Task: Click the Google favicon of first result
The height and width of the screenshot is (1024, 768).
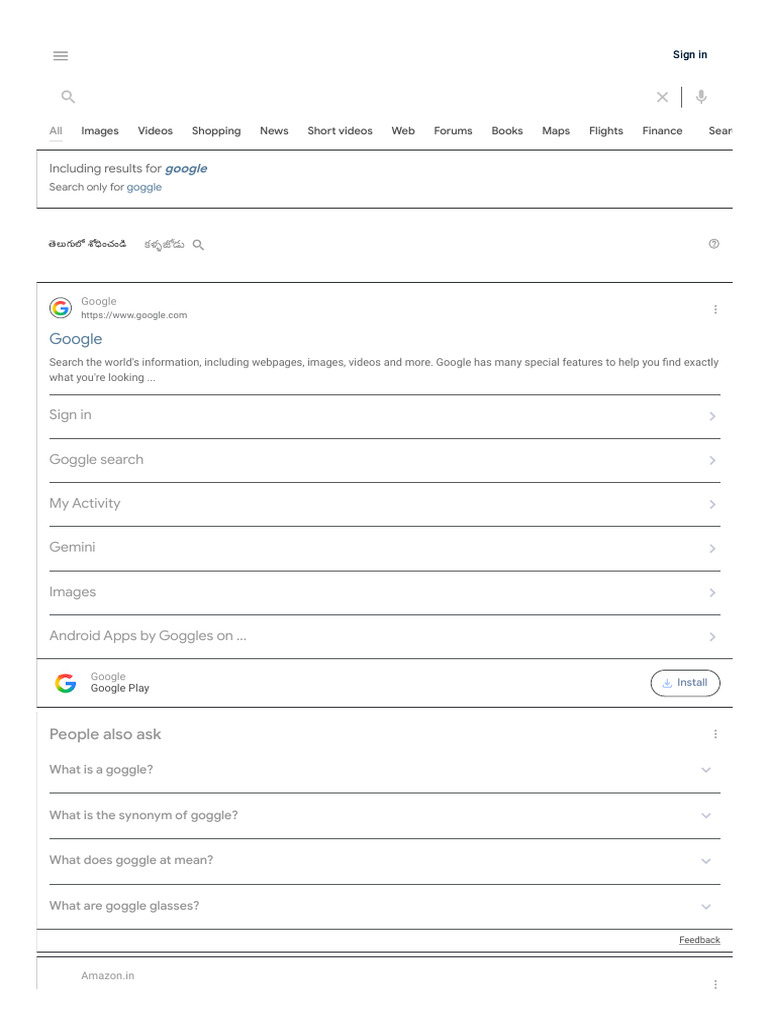Action: pos(61,308)
